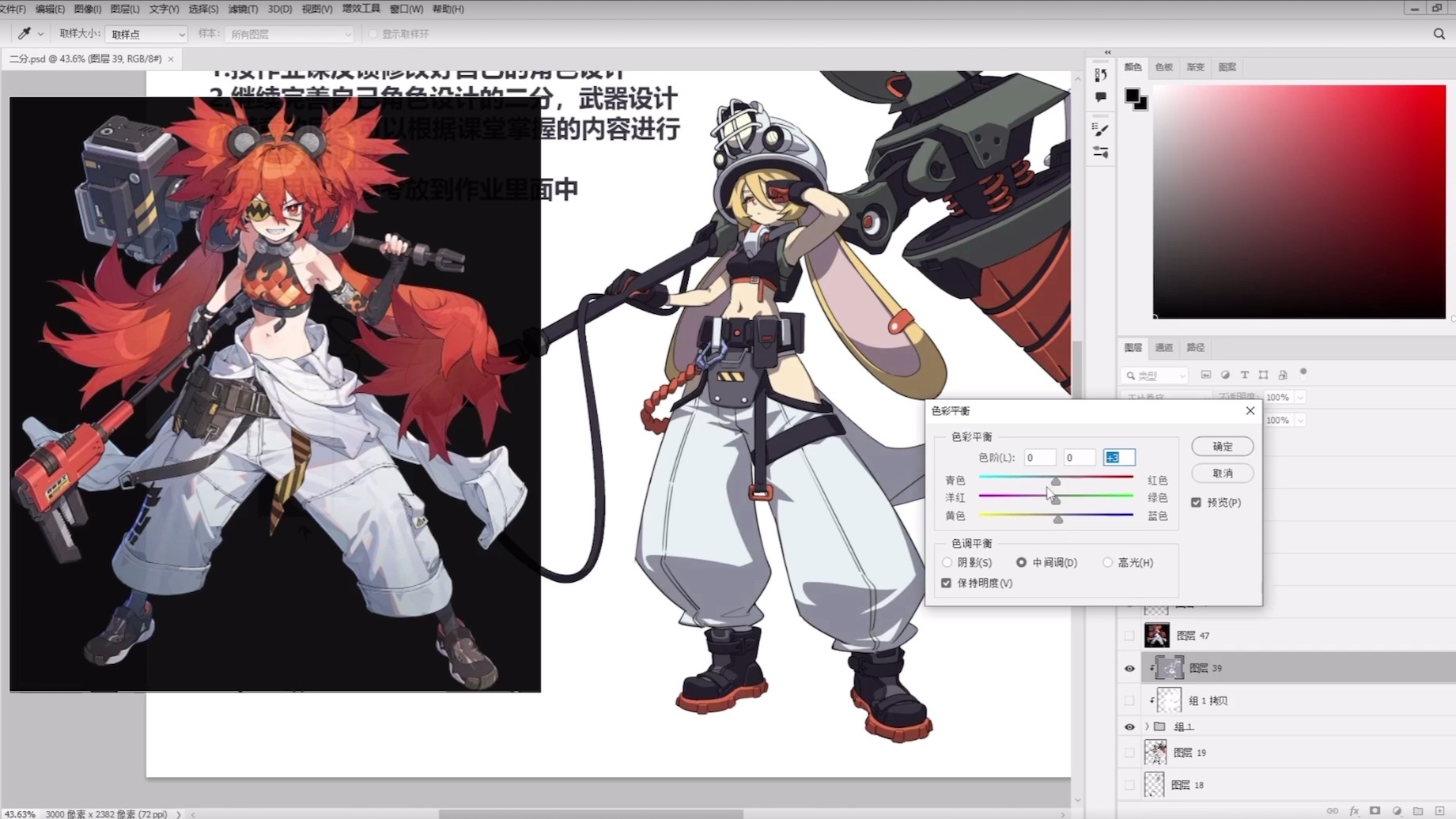Open the search icon at top right
This screenshot has width=1456, height=819.
(1439, 34)
